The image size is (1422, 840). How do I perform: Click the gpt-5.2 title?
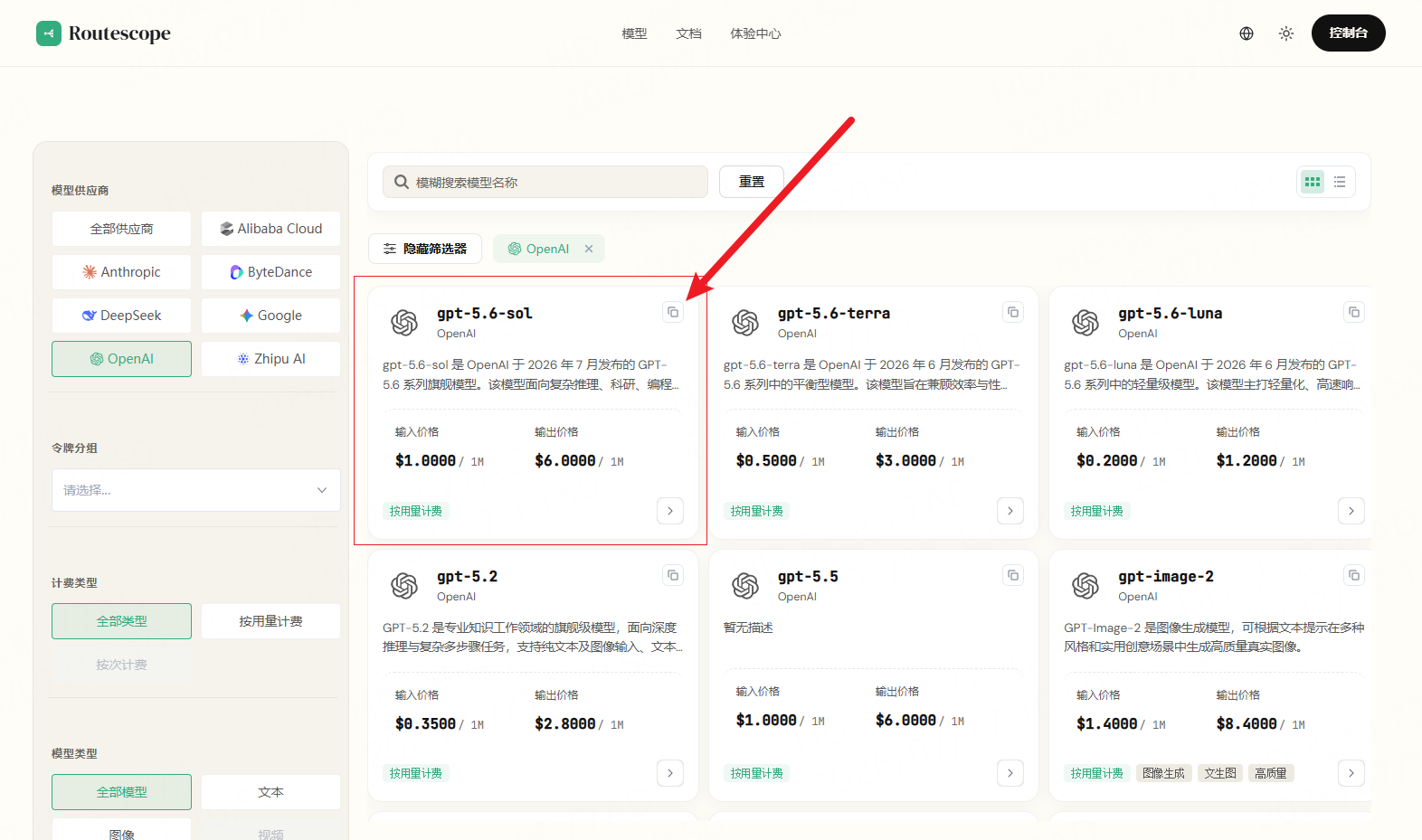[x=467, y=577]
